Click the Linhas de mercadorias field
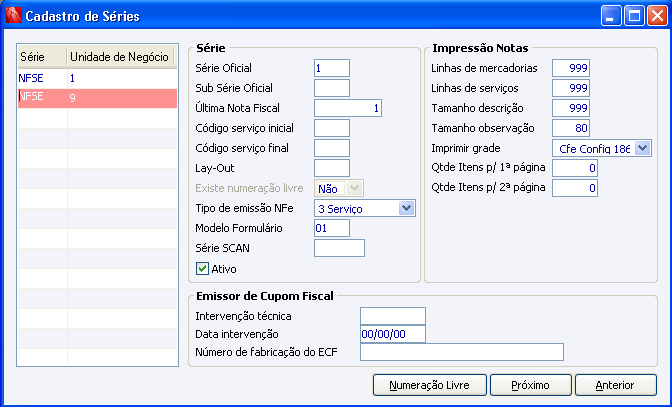This screenshot has height=407, width=672. (571, 68)
